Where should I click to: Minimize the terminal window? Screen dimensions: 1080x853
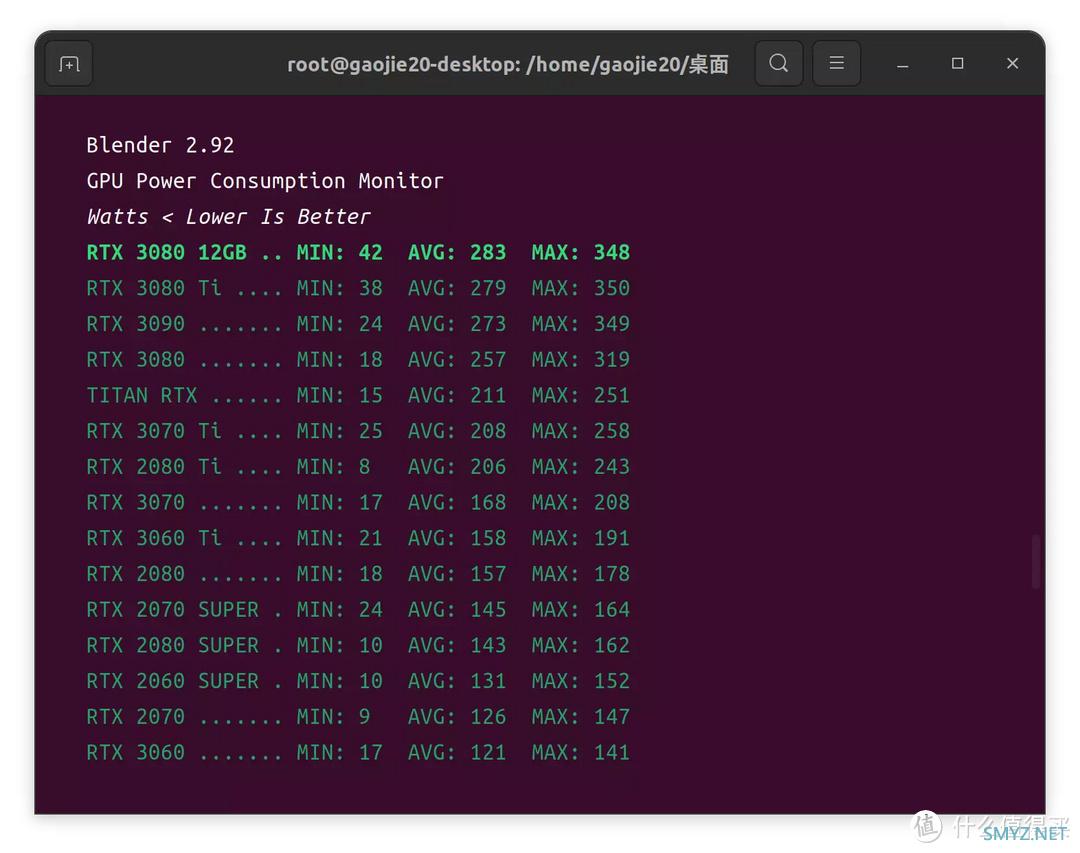click(902, 64)
